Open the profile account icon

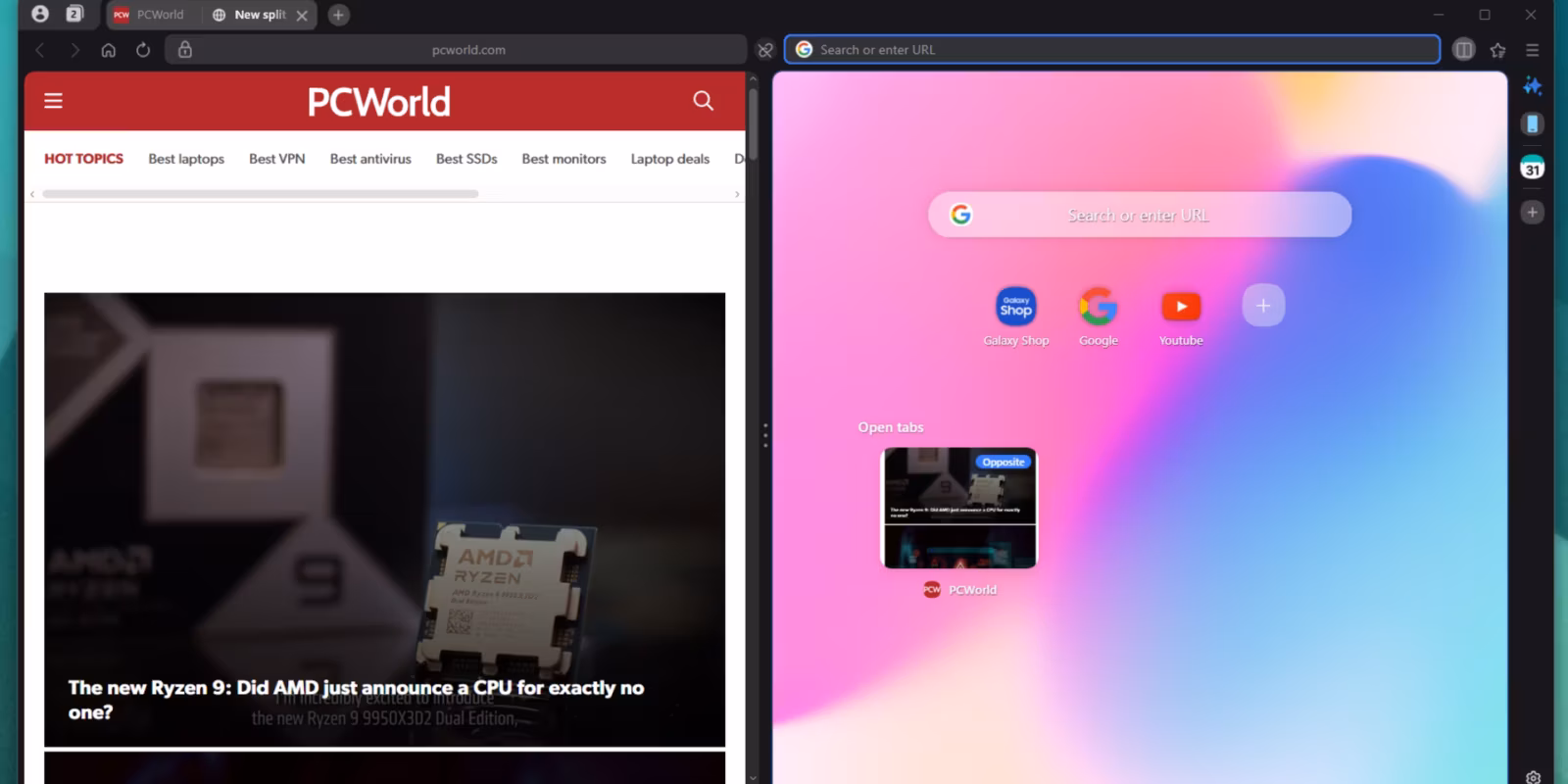pyautogui.click(x=40, y=15)
